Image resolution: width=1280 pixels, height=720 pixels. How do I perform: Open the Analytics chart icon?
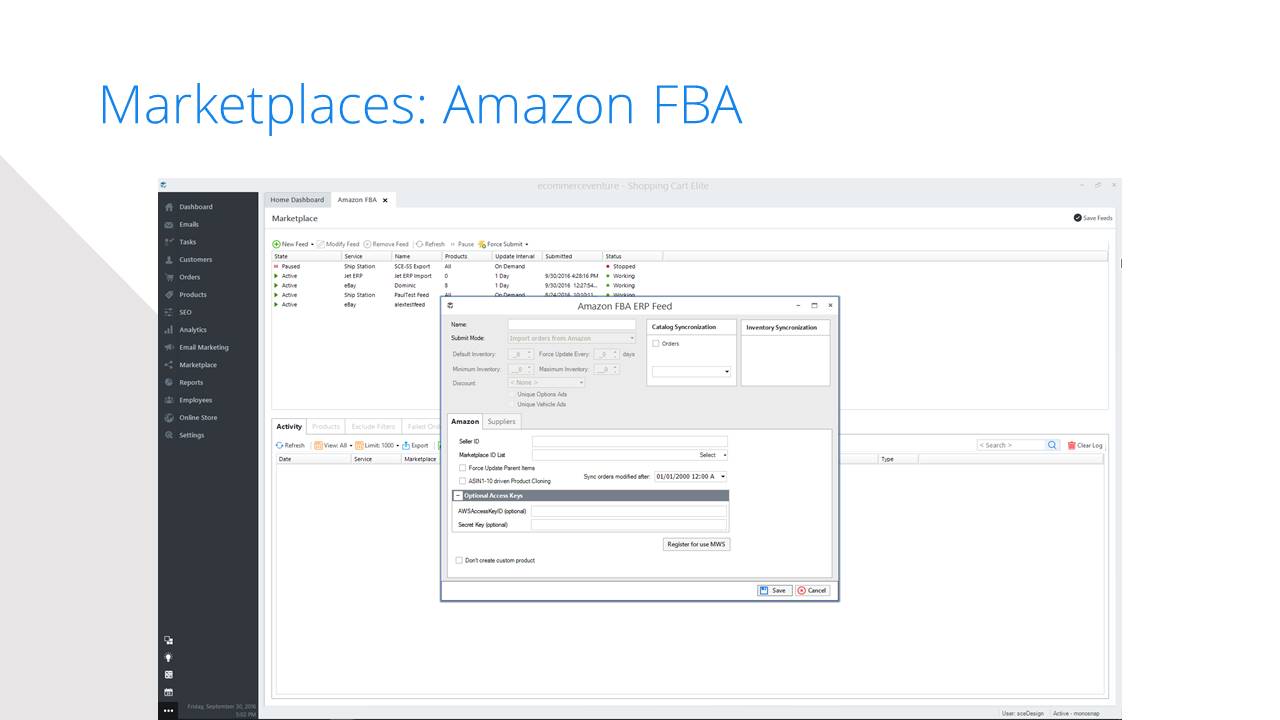point(169,330)
